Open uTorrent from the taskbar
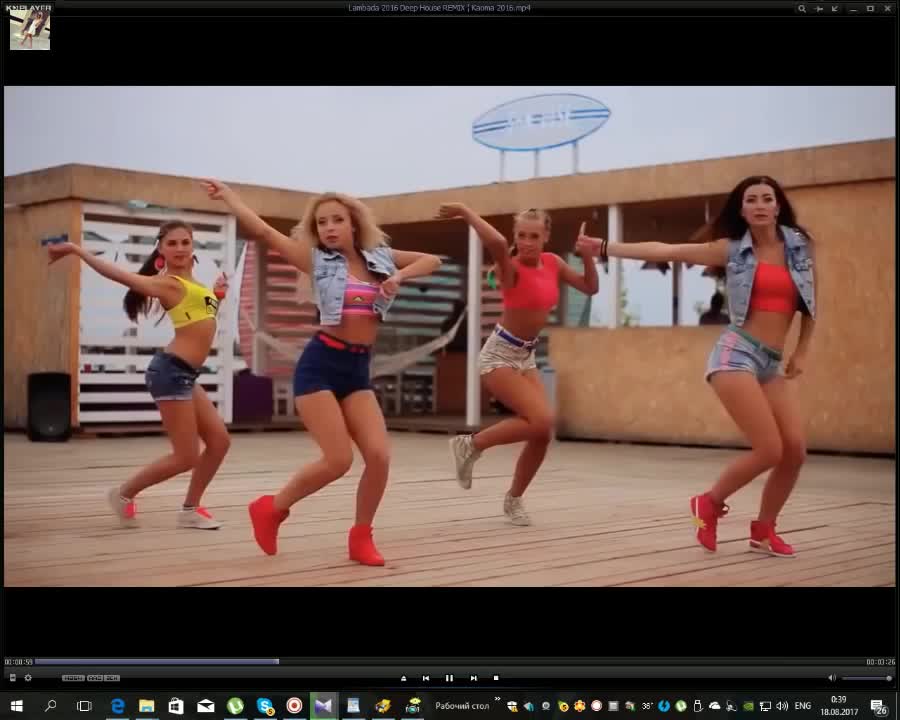Viewport: 900px width, 720px height. click(235, 705)
